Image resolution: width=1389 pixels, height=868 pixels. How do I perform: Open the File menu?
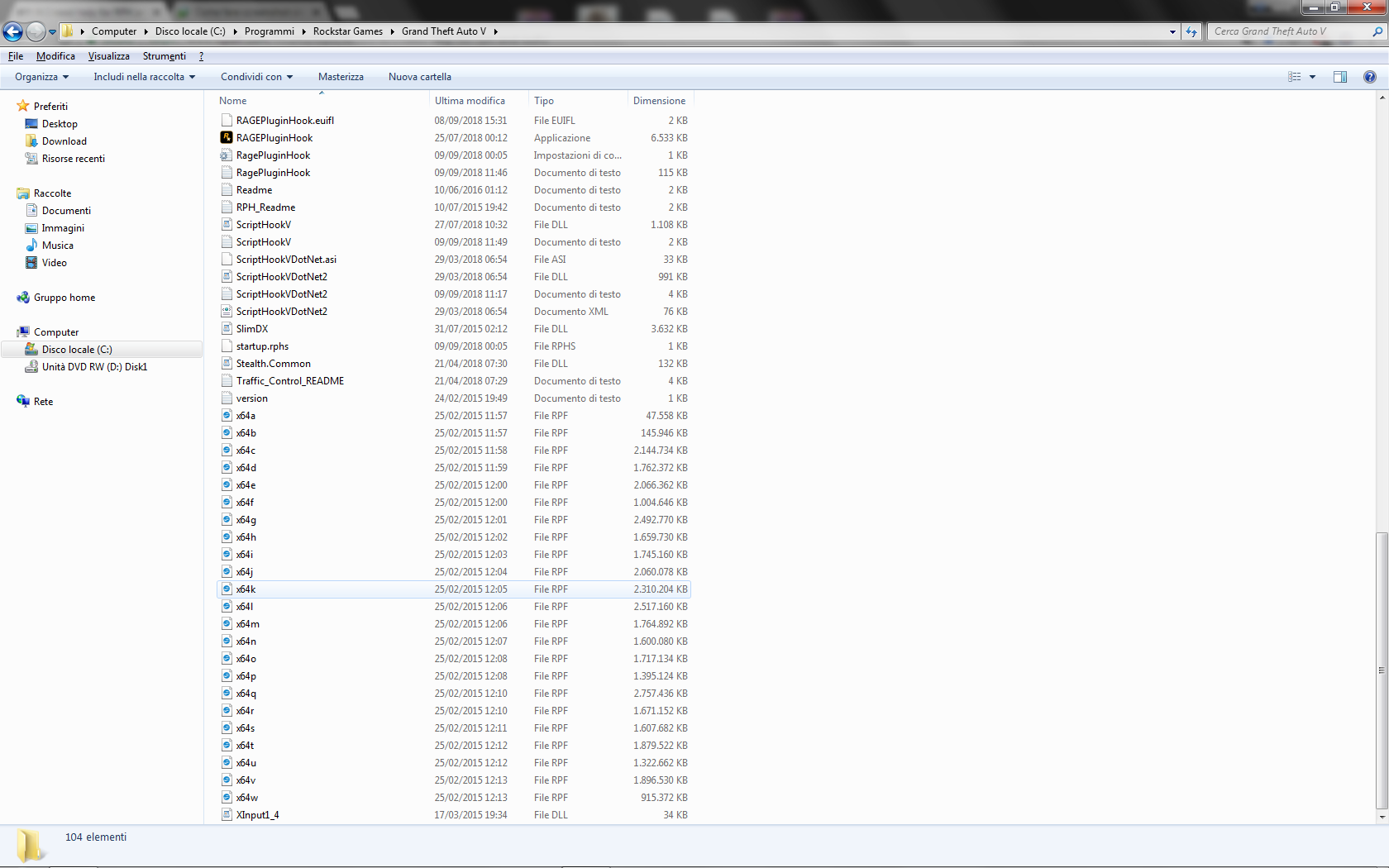pos(16,56)
